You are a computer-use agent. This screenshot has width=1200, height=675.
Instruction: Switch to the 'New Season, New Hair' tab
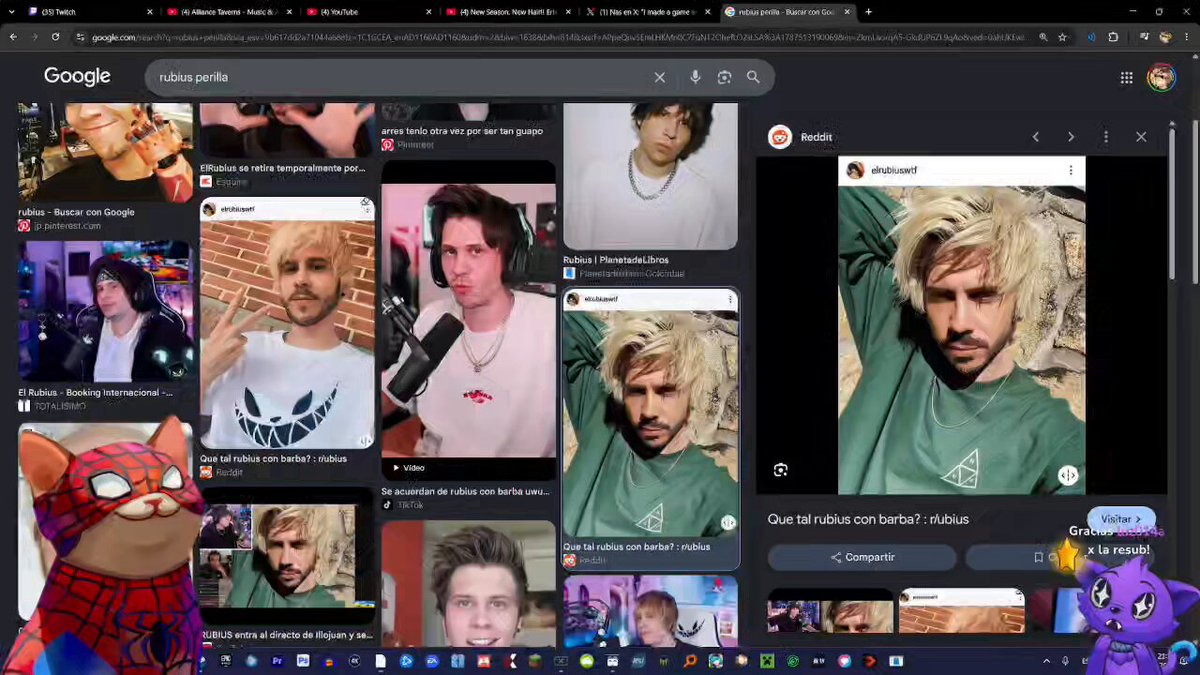(510, 12)
